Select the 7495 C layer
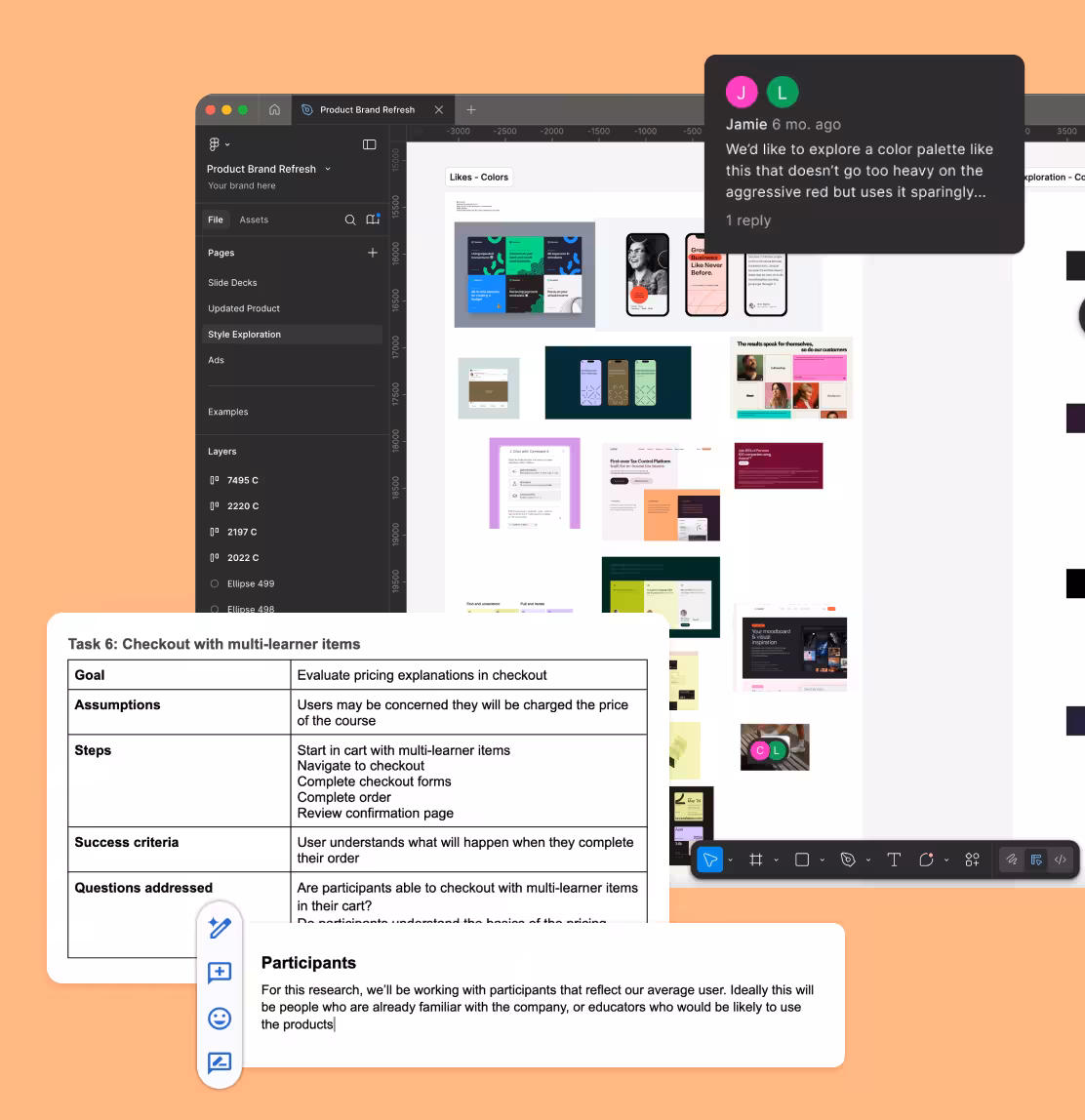Image resolution: width=1085 pixels, height=1120 pixels. coord(242,481)
